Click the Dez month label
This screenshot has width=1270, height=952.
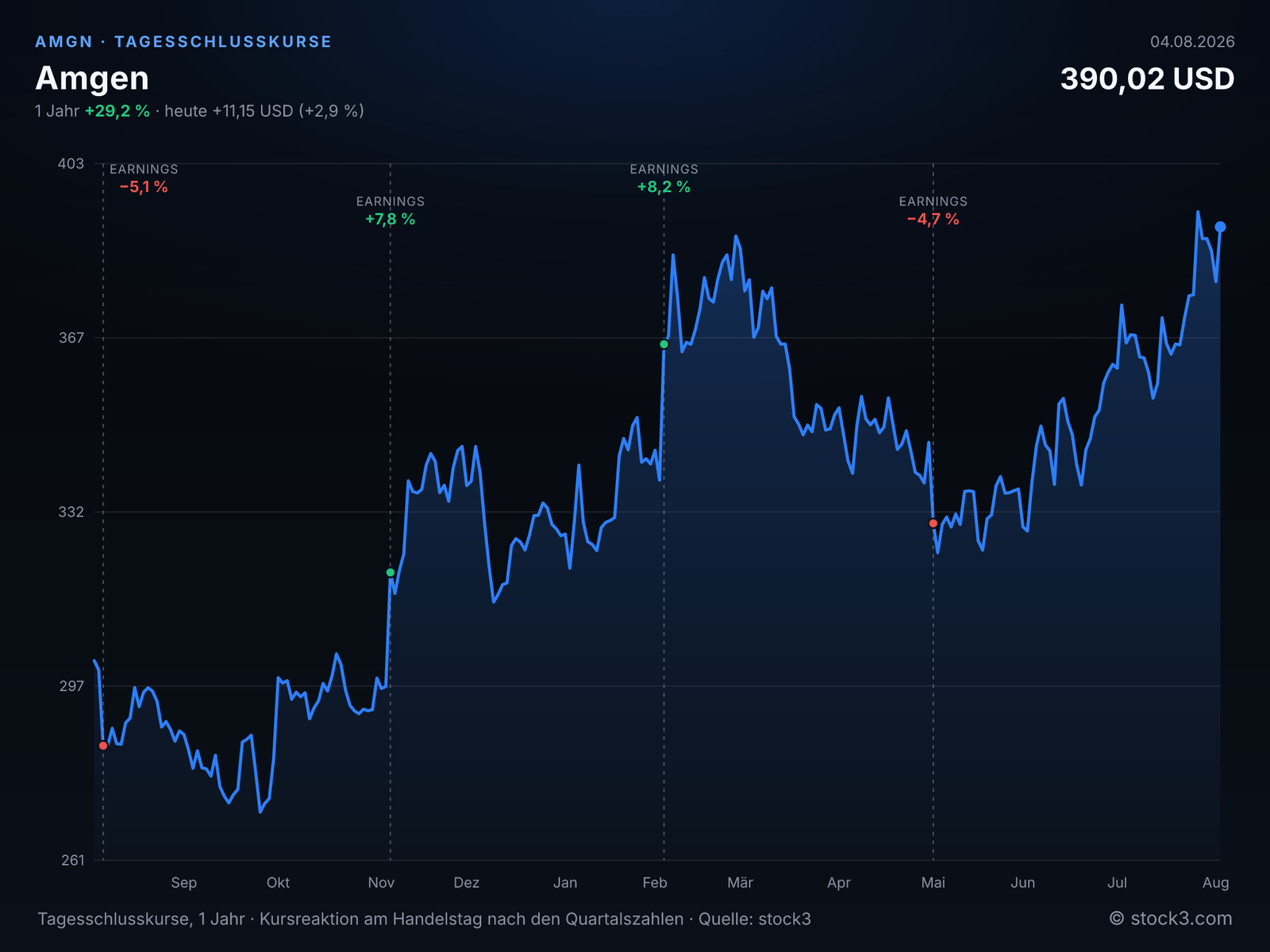coord(467,883)
